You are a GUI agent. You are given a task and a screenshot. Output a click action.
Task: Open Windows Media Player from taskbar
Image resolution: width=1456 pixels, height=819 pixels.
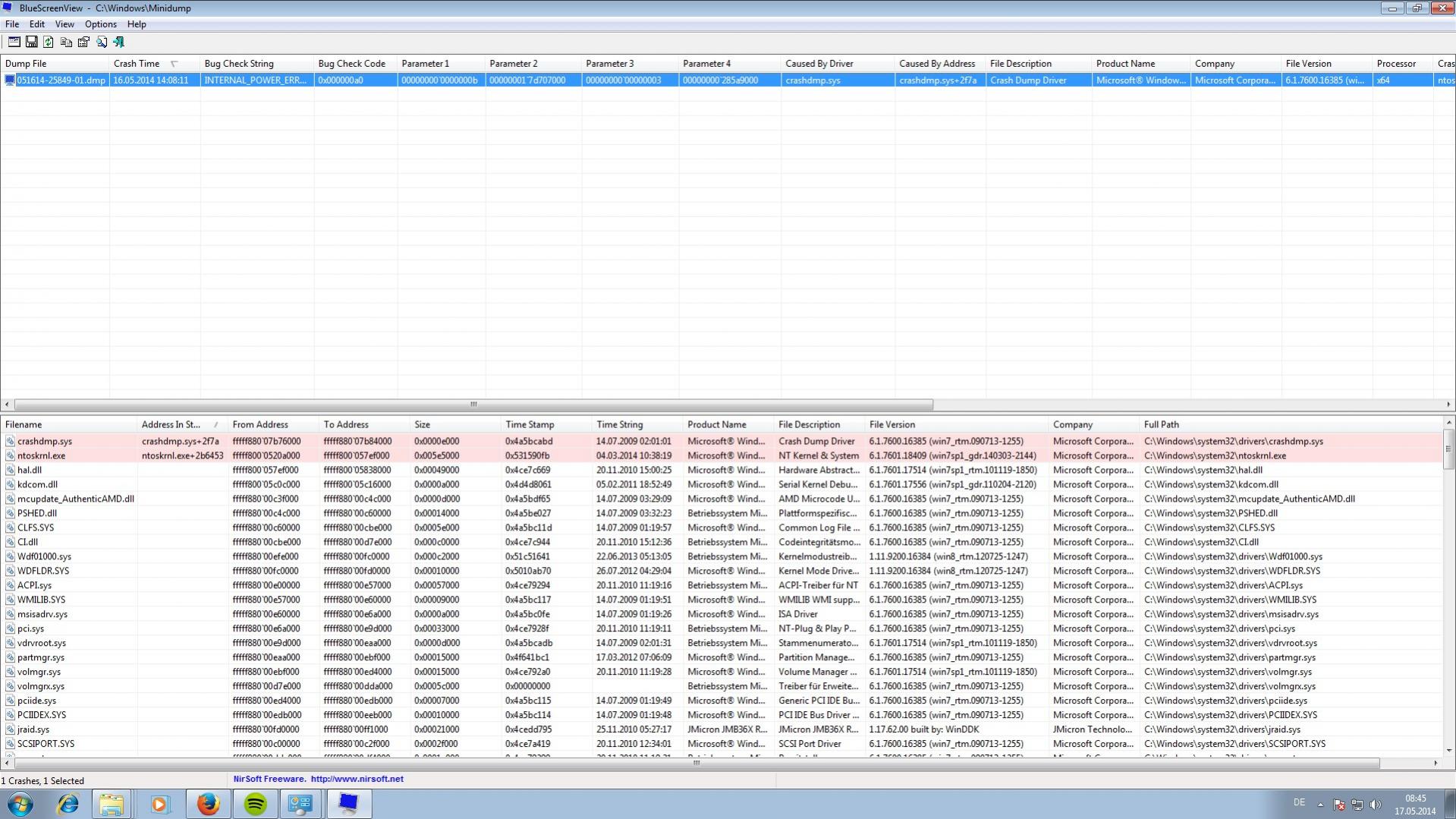[x=159, y=804]
